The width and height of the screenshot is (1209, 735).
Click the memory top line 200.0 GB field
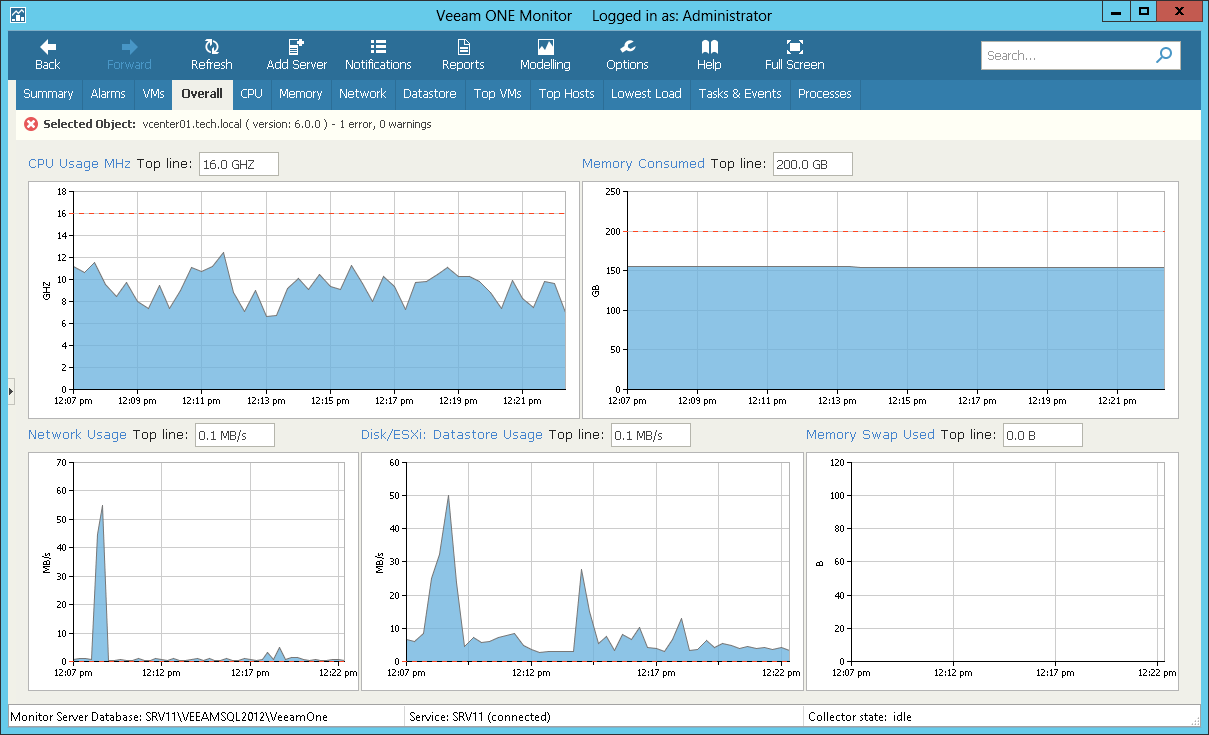812,164
